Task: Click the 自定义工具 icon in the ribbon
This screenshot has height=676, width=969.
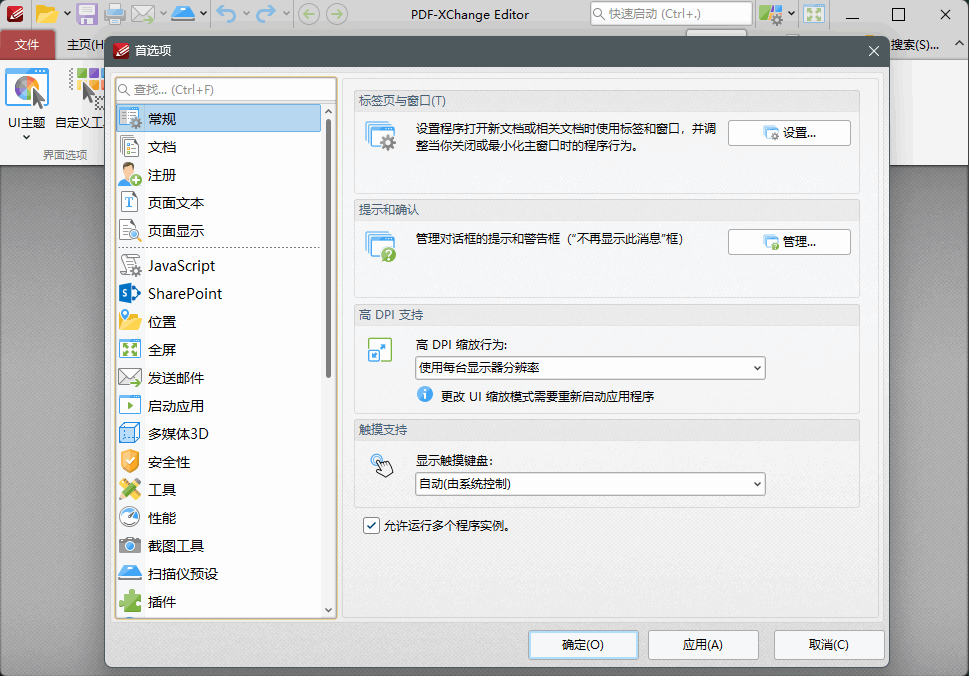Action: [87, 88]
